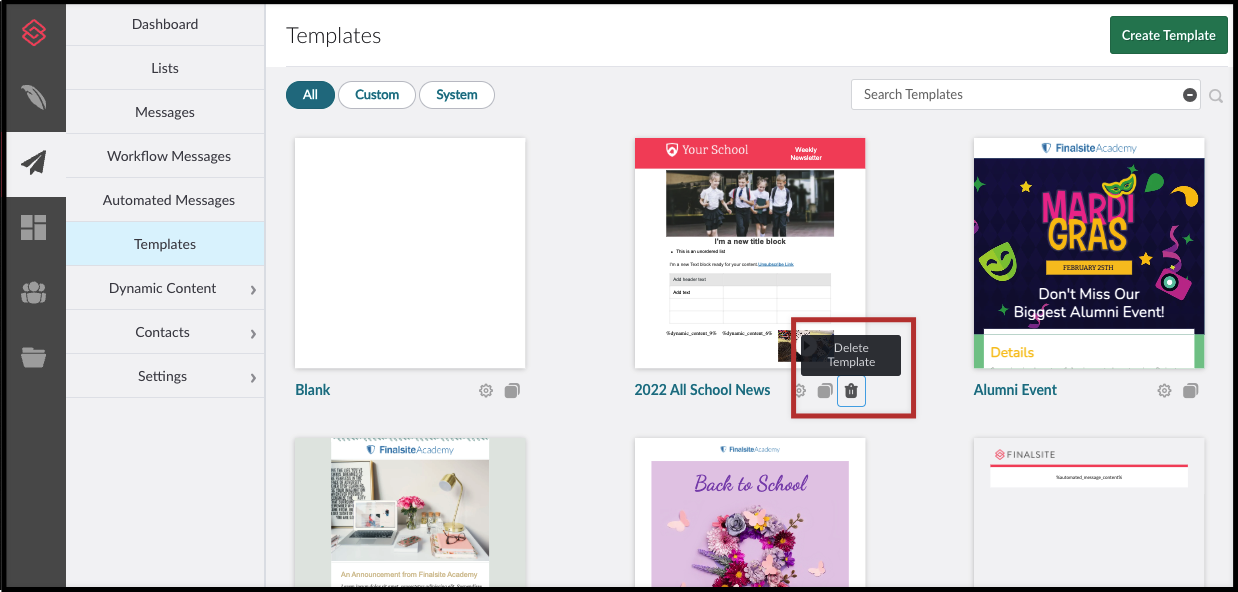Select the paper plane Messages module icon
The height and width of the screenshot is (592, 1238).
click(x=35, y=163)
